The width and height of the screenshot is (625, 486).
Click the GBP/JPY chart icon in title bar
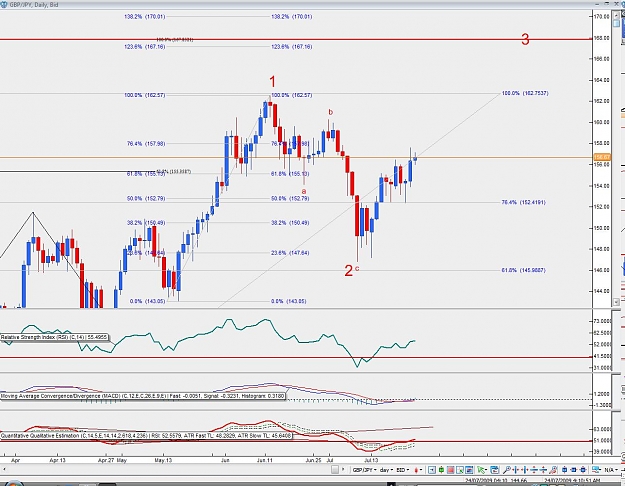(x=4, y=4)
